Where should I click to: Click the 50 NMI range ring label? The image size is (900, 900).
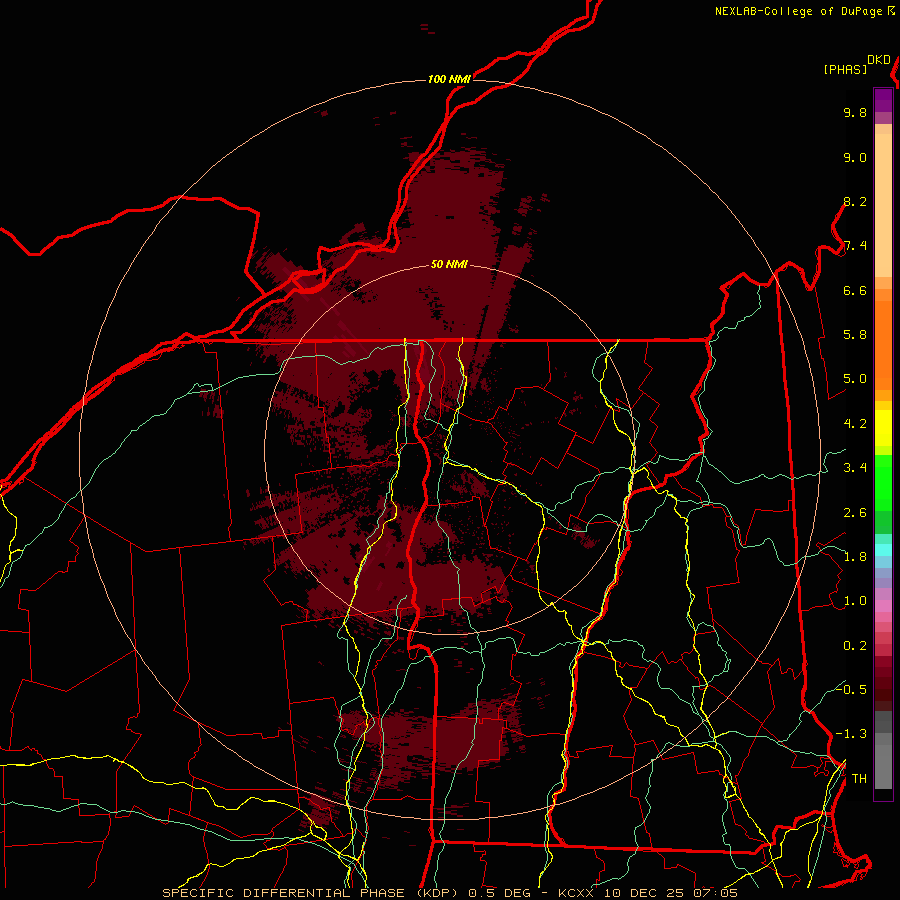point(449,264)
